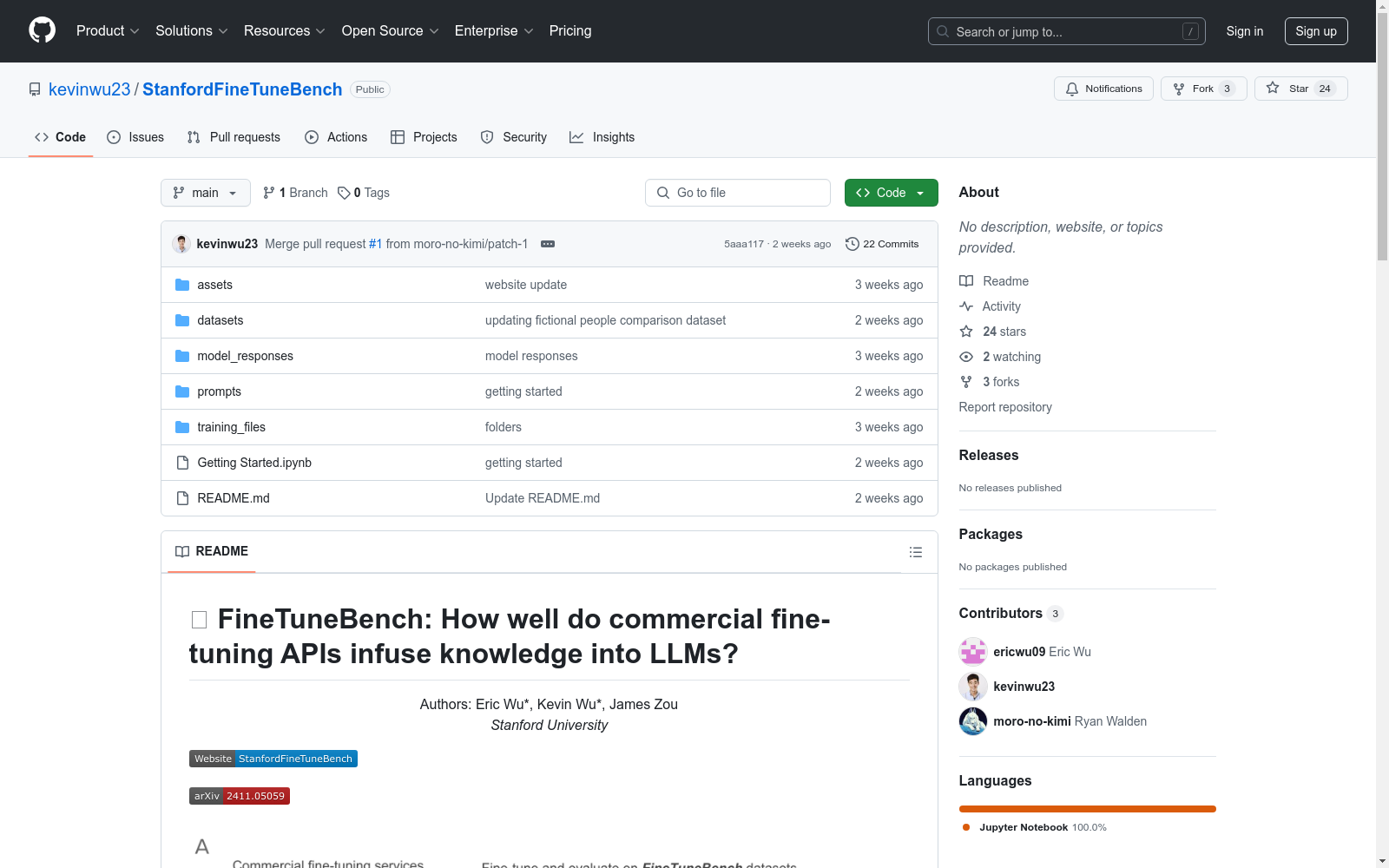Image resolution: width=1389 pixels, height=868 pixels.
Task: Click kevinwu23 avatar in commit row
Action: click(181, 244)
